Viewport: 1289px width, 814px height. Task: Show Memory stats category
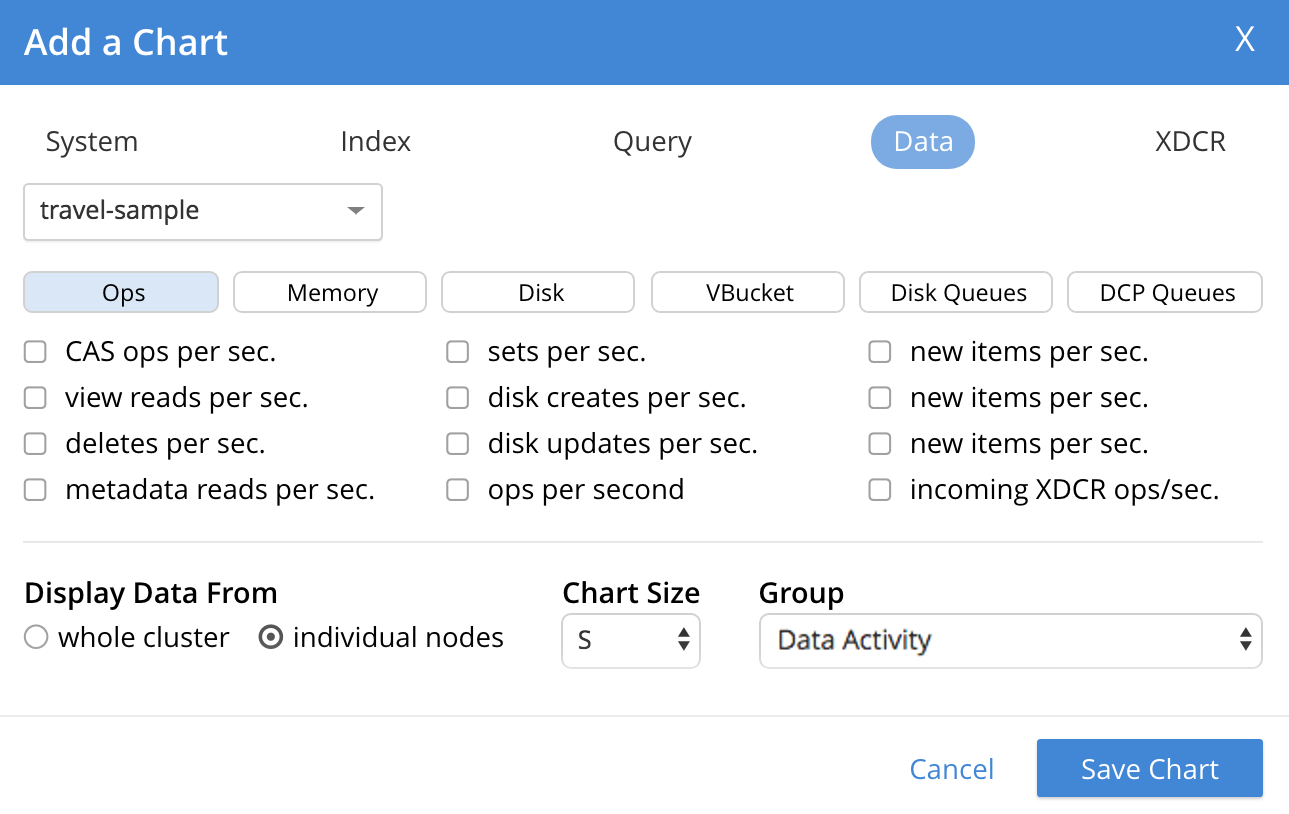pos(331,293)
